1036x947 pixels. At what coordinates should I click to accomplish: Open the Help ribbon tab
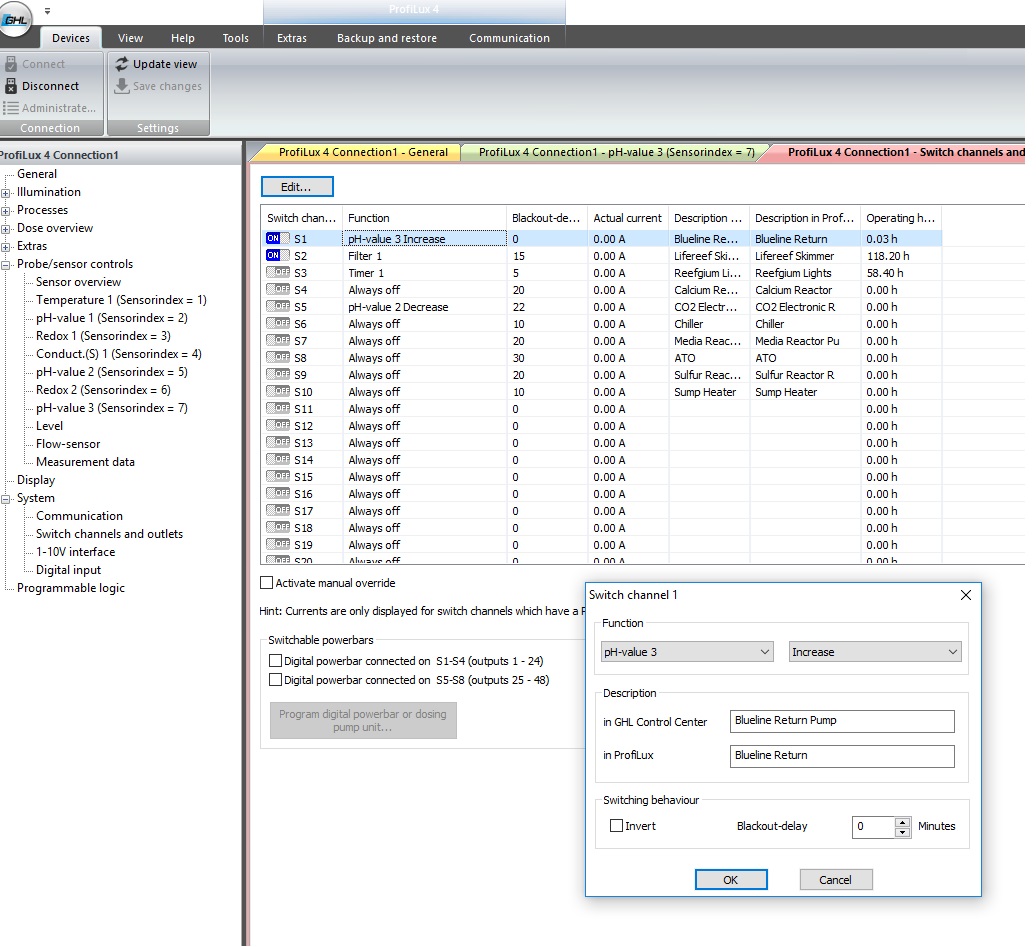[182, 38]
